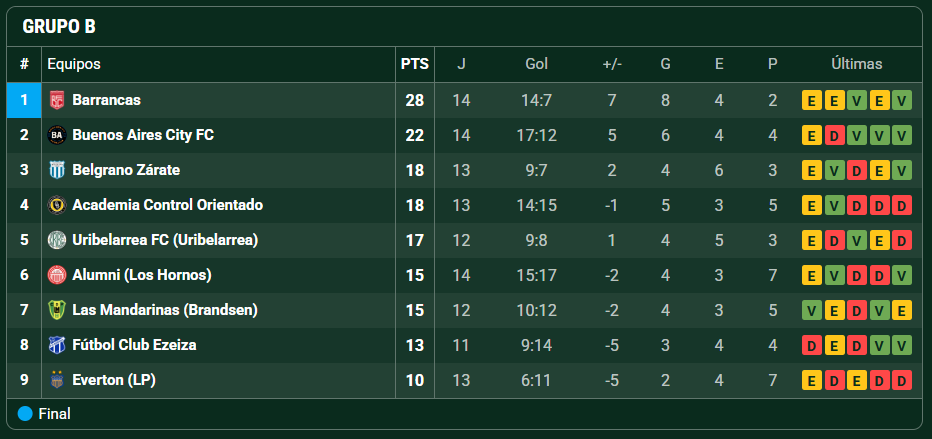Click the Las Mandarinas shield icon
The image size is (932, 439).
pyautogui.click(x=56, y=310)
